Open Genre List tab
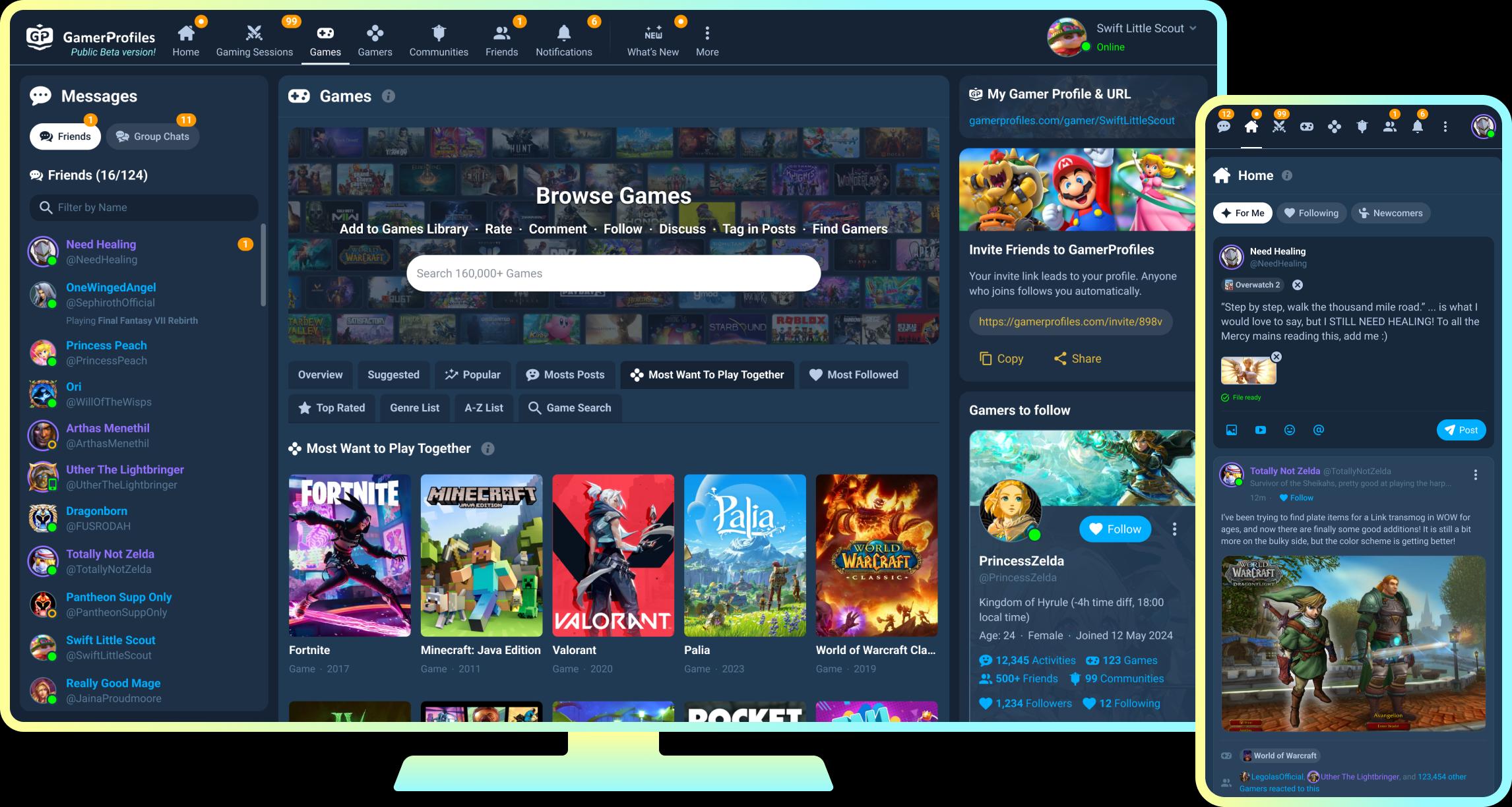1512x807 pixels. (414, 407)
